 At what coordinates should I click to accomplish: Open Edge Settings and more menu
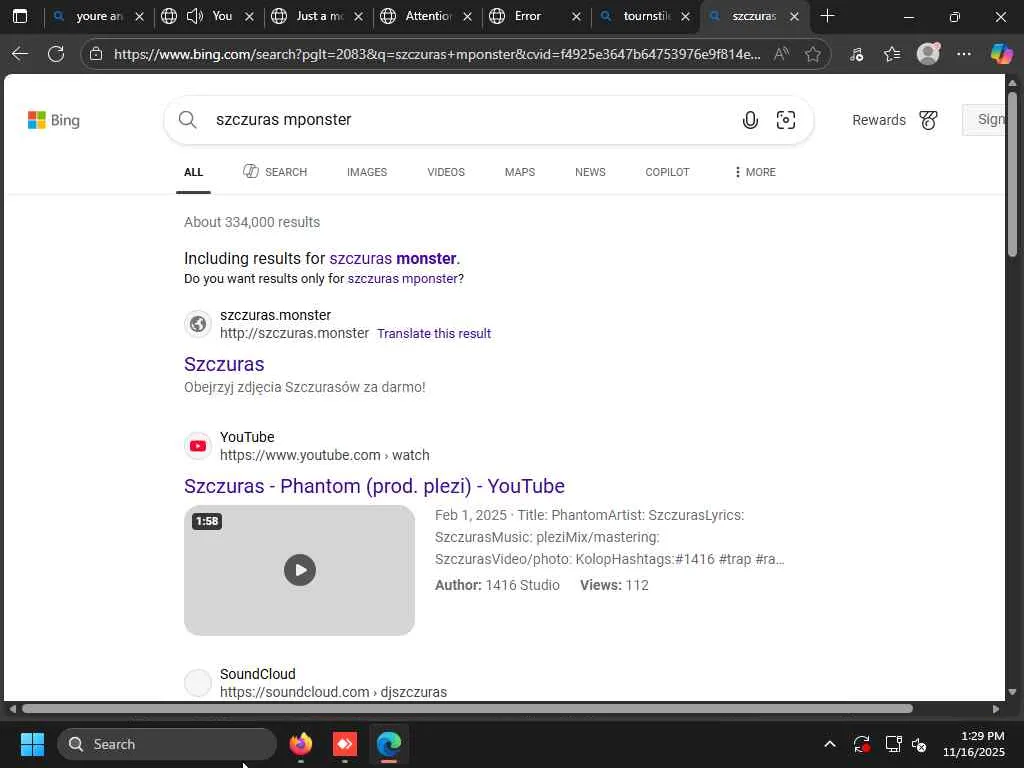964,54
